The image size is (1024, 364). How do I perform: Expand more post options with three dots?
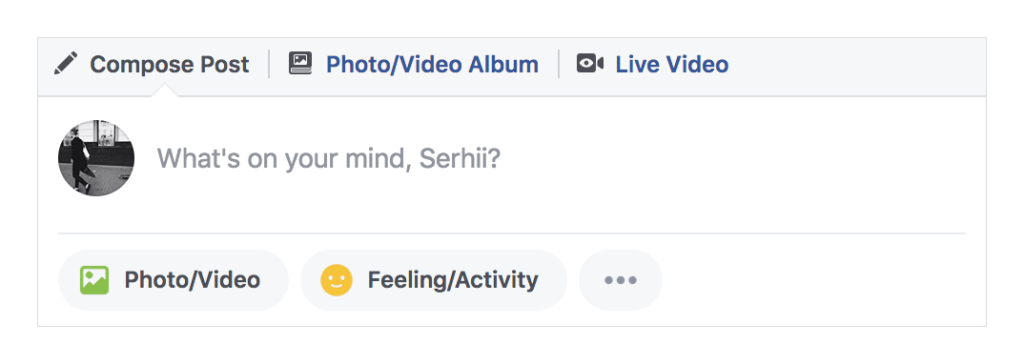[620, 280]
